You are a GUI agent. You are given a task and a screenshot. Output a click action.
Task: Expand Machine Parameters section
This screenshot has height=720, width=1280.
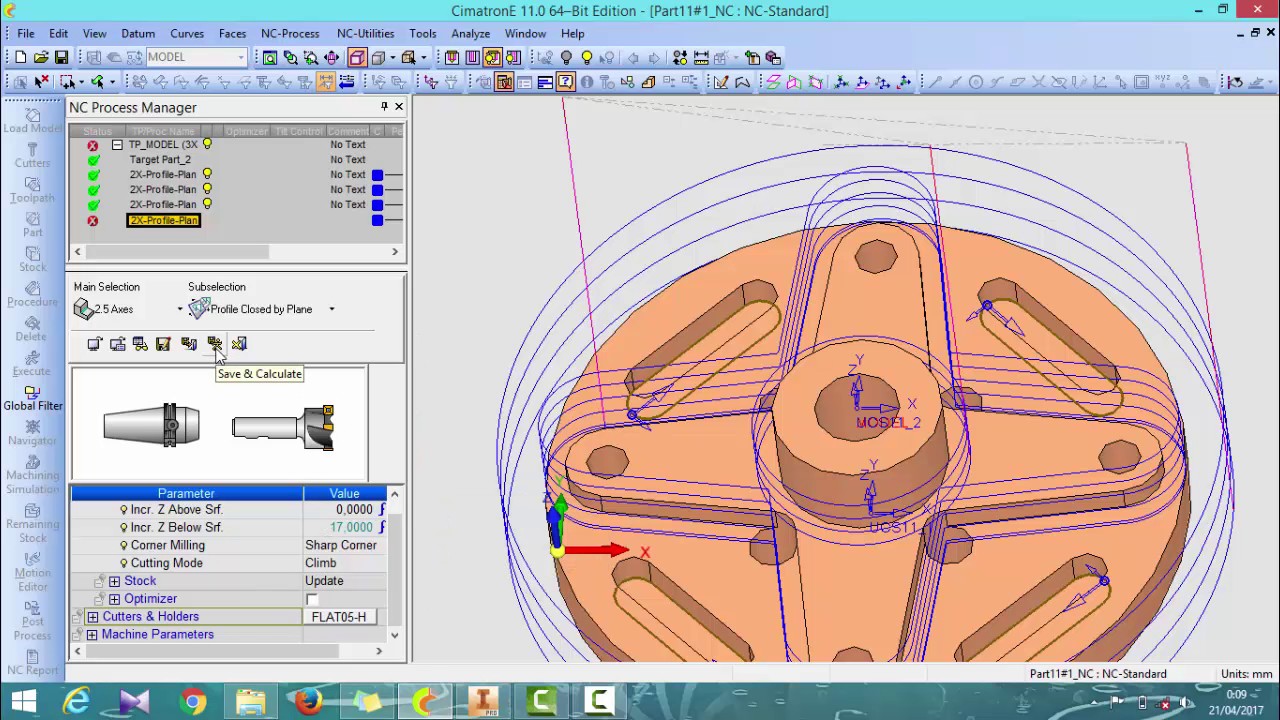92,635
